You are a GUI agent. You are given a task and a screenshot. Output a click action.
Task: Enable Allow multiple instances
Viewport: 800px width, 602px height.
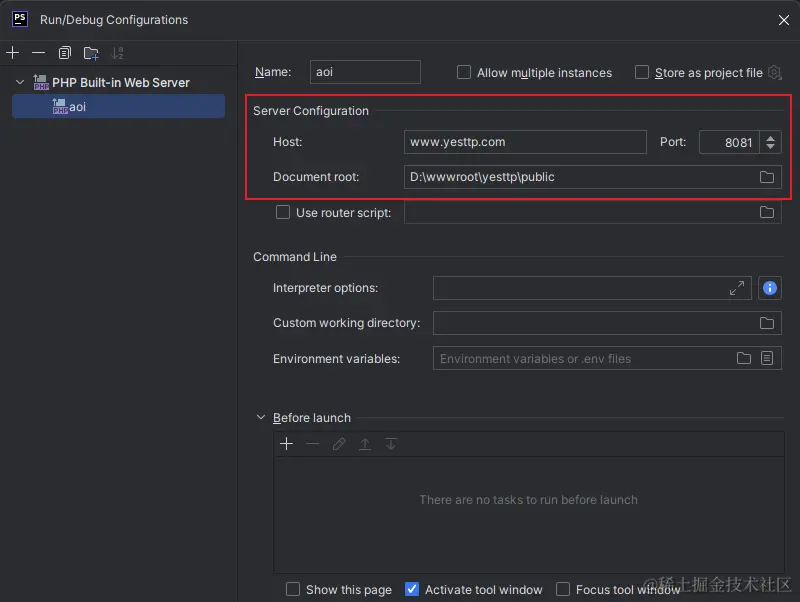tap(464, 72)
